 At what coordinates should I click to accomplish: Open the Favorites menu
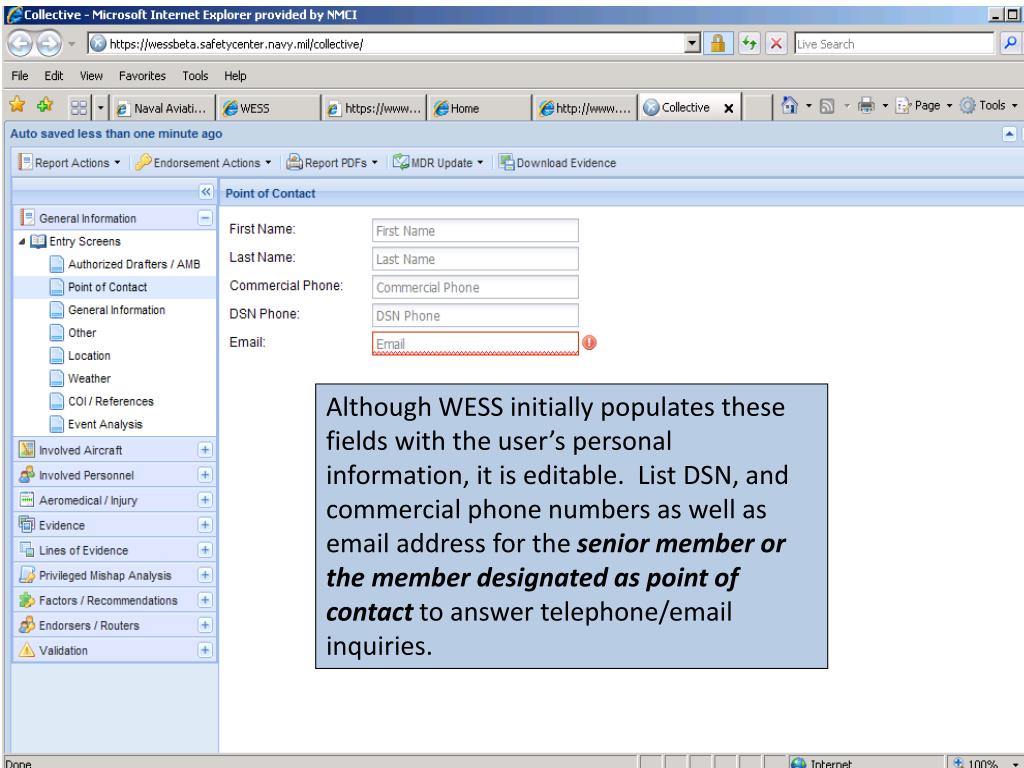pyautogui.click(x=142, y=76)
